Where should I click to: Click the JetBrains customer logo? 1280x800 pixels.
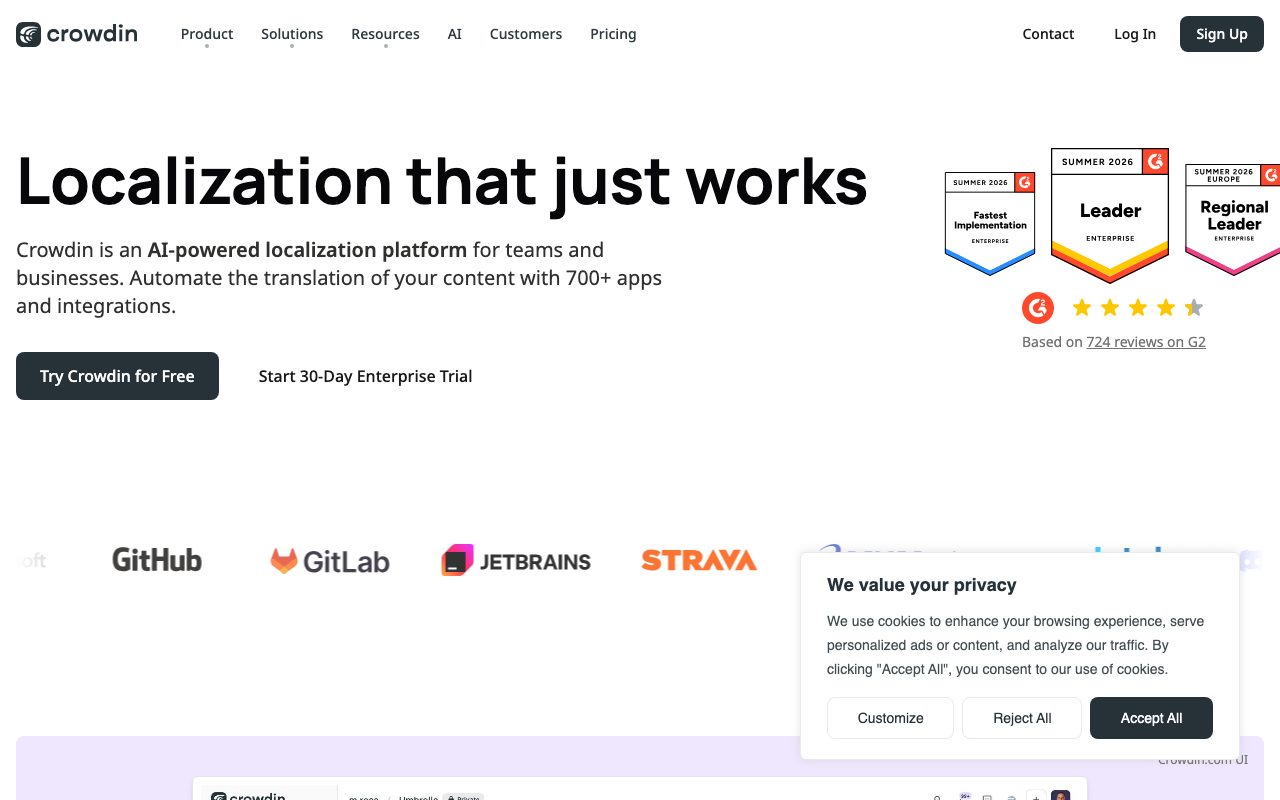[x=516, y=561]
